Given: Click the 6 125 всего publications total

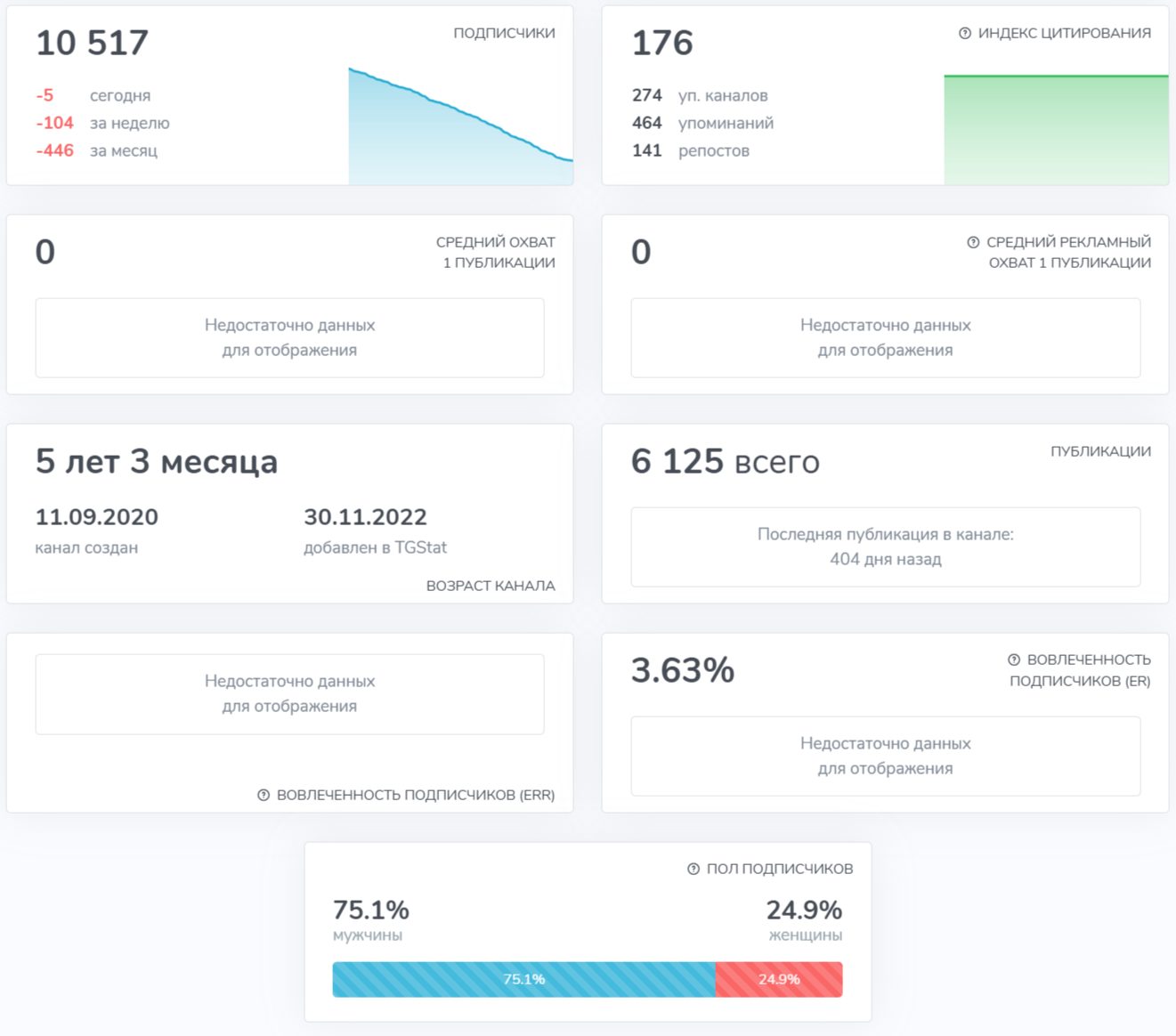Looking at the screenshot, I should 726,462.
